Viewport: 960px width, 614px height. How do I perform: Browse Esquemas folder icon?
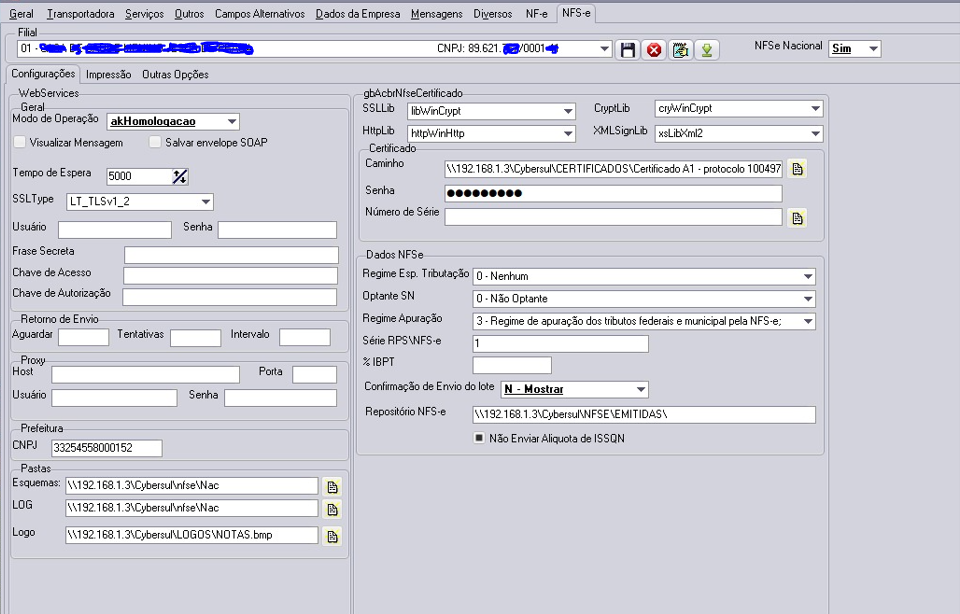332,487
